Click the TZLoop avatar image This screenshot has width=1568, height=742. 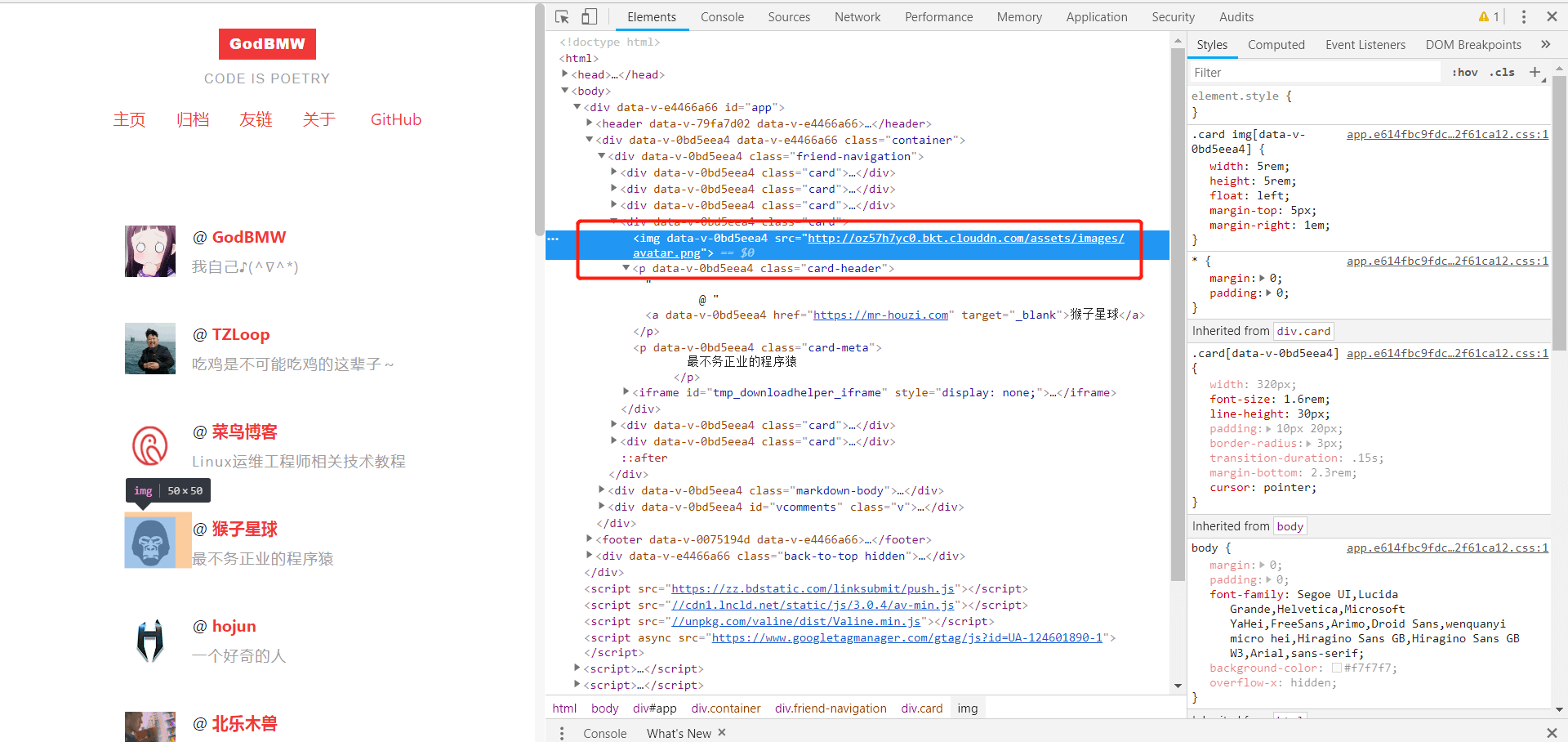[150, 348]
